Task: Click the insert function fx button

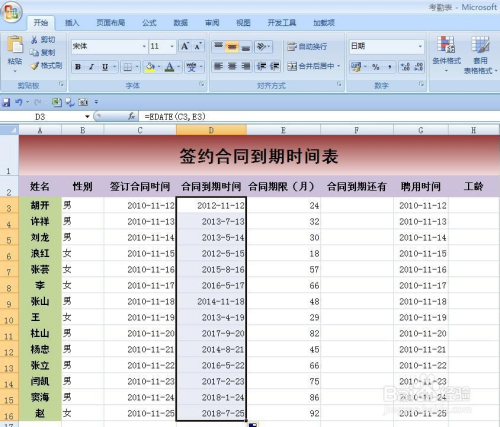Action: 132,116
